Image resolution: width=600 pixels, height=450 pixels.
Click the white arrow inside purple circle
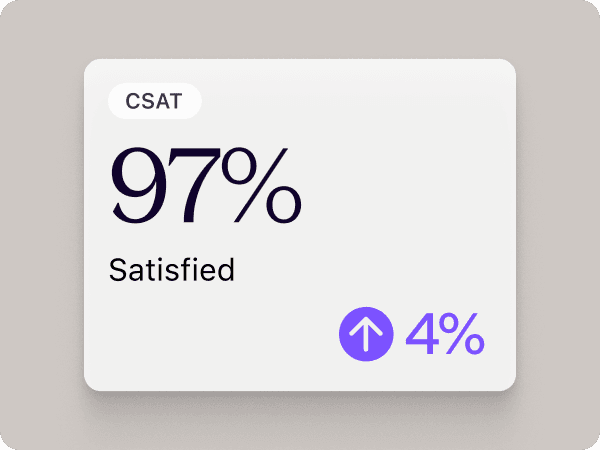[367, 334]
